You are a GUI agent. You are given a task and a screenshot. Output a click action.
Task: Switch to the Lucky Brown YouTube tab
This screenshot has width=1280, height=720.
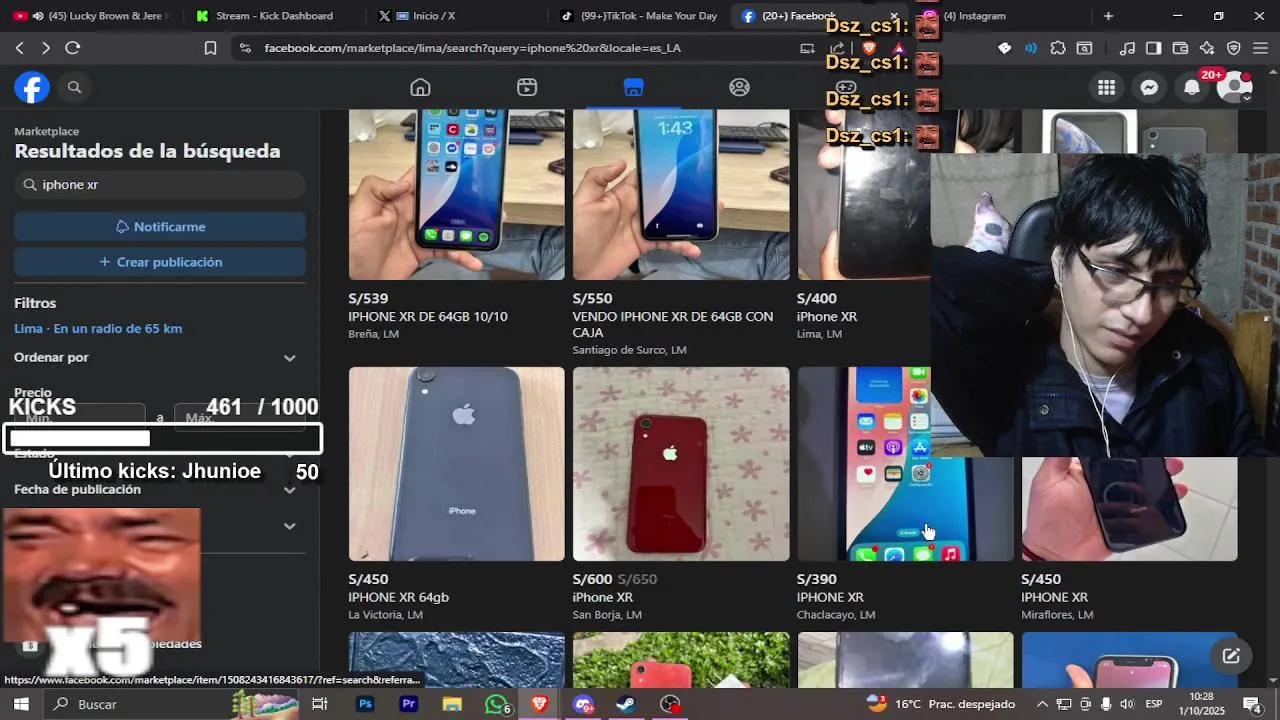[91, 16]
